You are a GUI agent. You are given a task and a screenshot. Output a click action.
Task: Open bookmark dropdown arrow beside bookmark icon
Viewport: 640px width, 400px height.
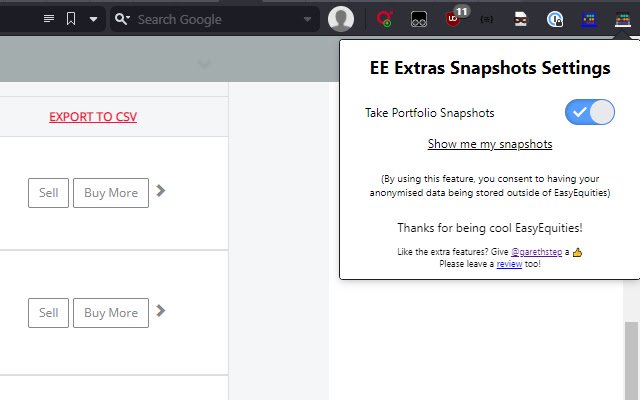coord(93,19)
